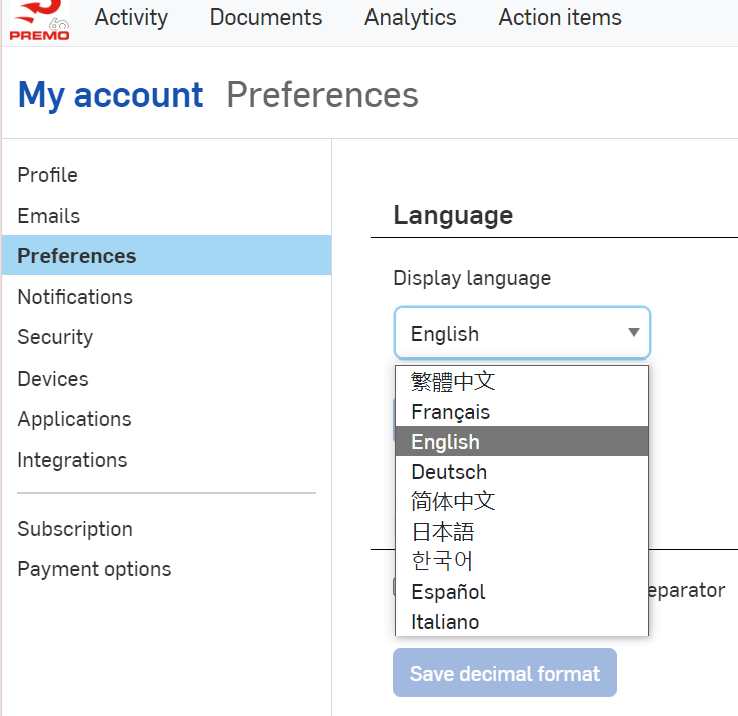Click the PREMO logo icon
Viewport: 738px width, 716px height.
pyautogui.click(x=40, y=20)
